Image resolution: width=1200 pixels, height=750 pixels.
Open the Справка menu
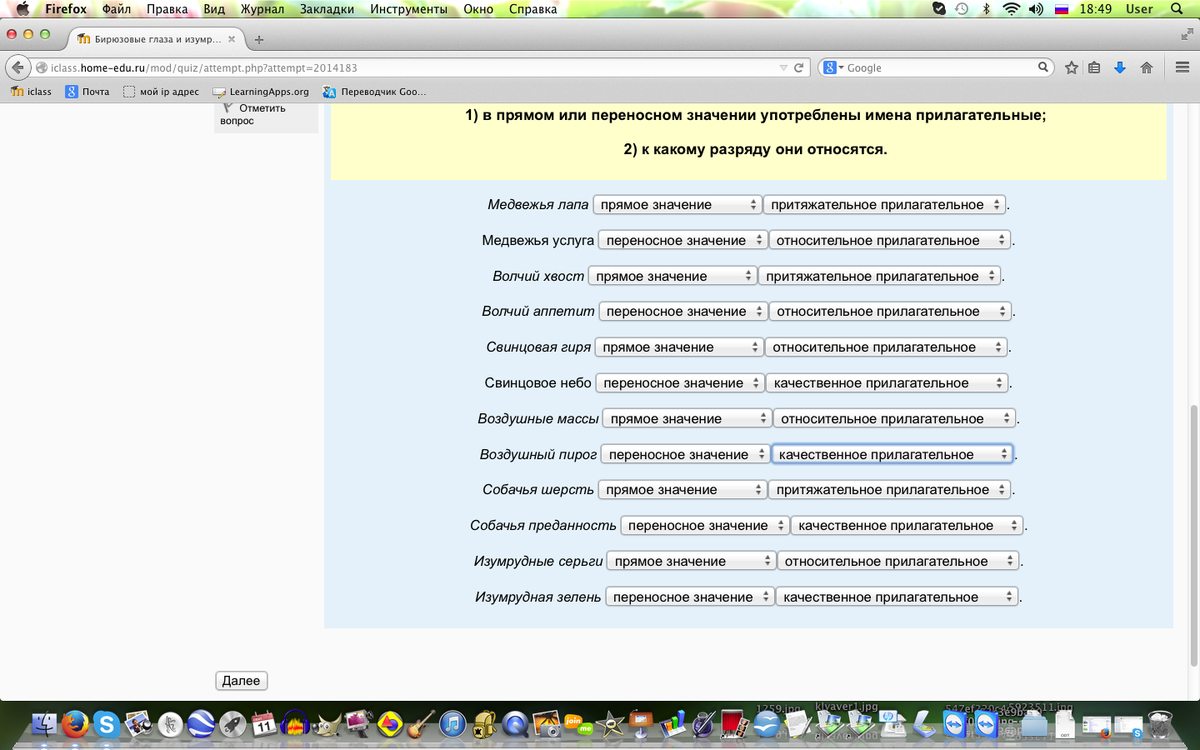(533, 9)
